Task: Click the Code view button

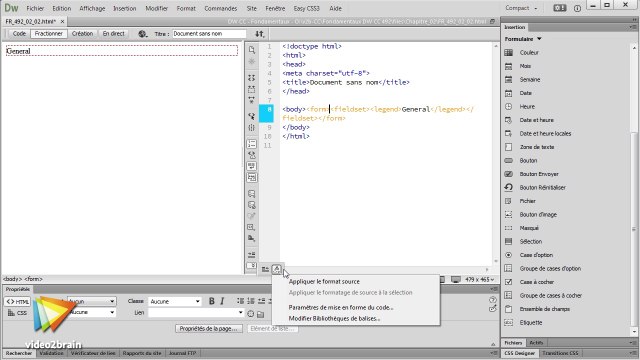Action: tap(19, 34)
